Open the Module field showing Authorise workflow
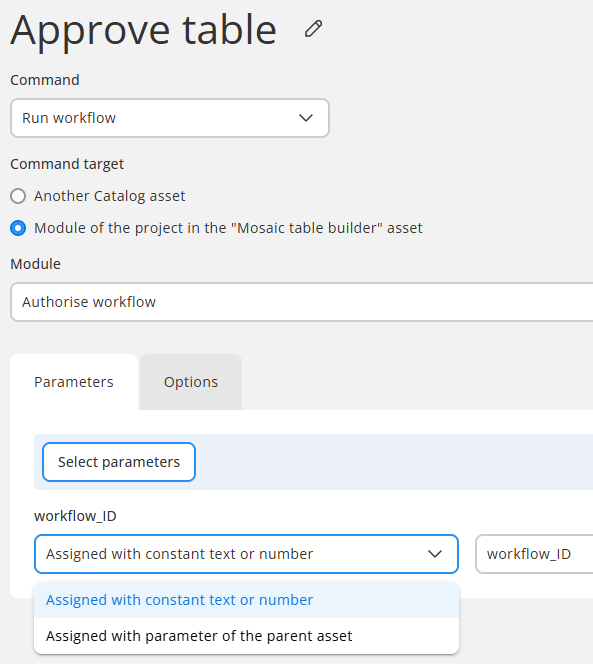The width and height of the screenshot is (593, 664). 302,302
